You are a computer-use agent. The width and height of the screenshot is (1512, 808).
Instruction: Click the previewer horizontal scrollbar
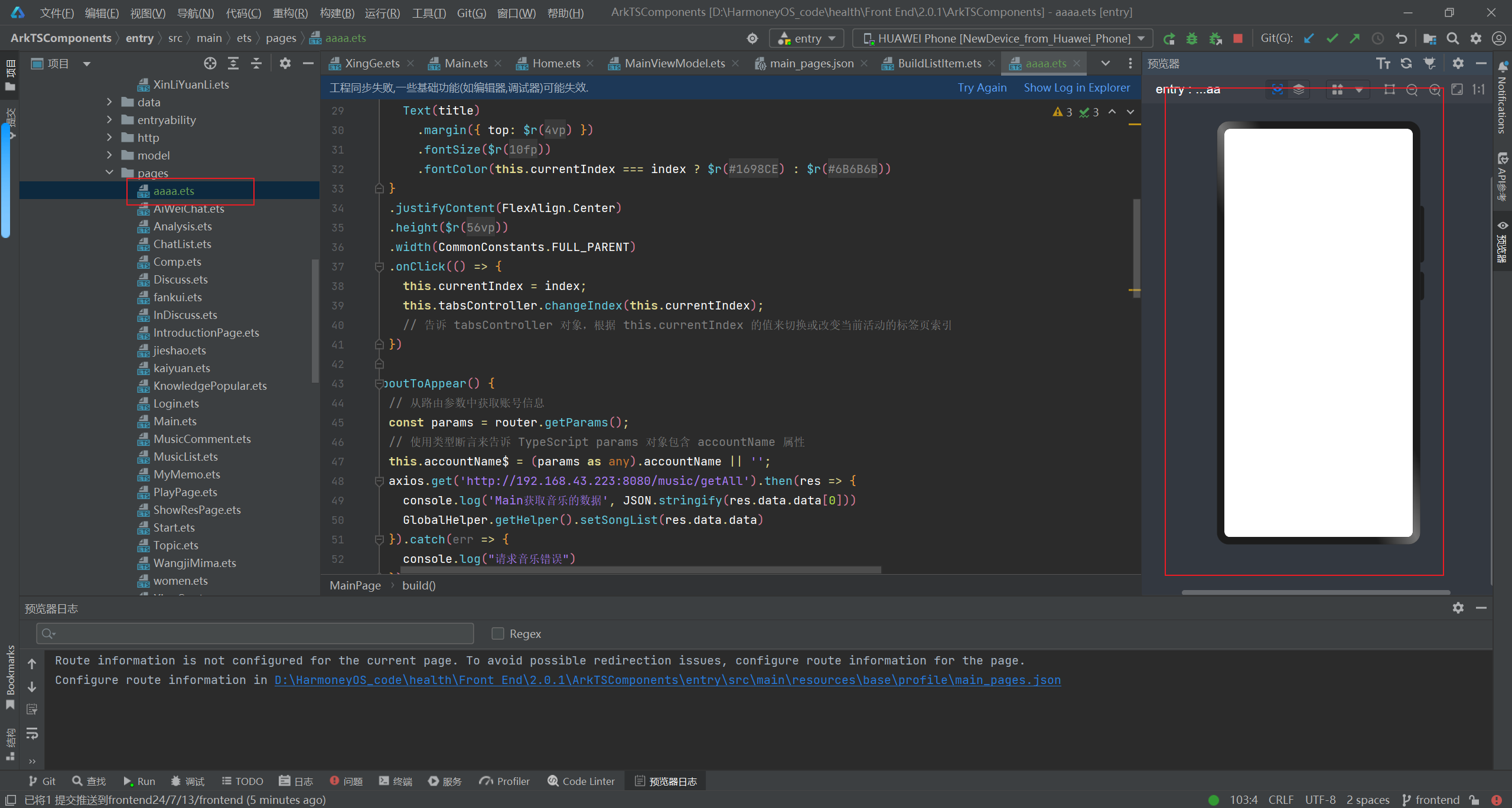coord(1315,592)
